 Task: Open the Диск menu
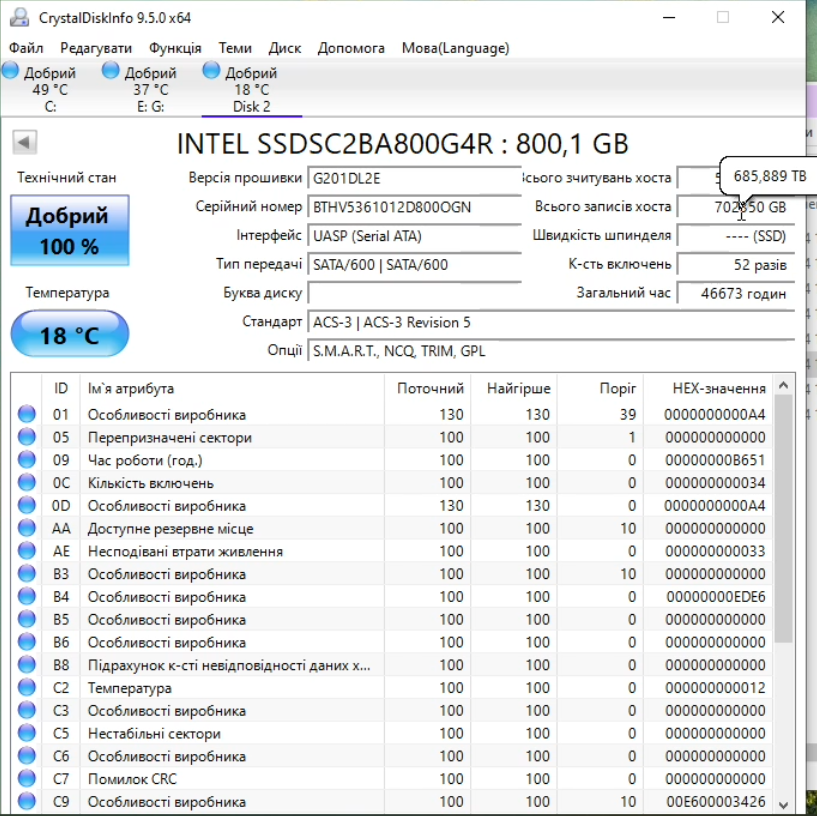point(284,48)
